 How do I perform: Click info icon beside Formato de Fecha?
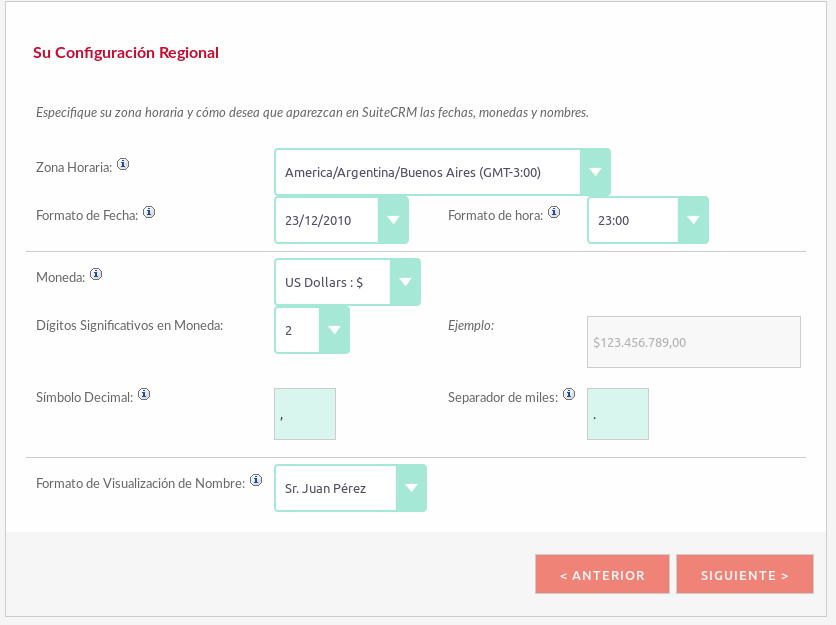[x=149, y=212]
